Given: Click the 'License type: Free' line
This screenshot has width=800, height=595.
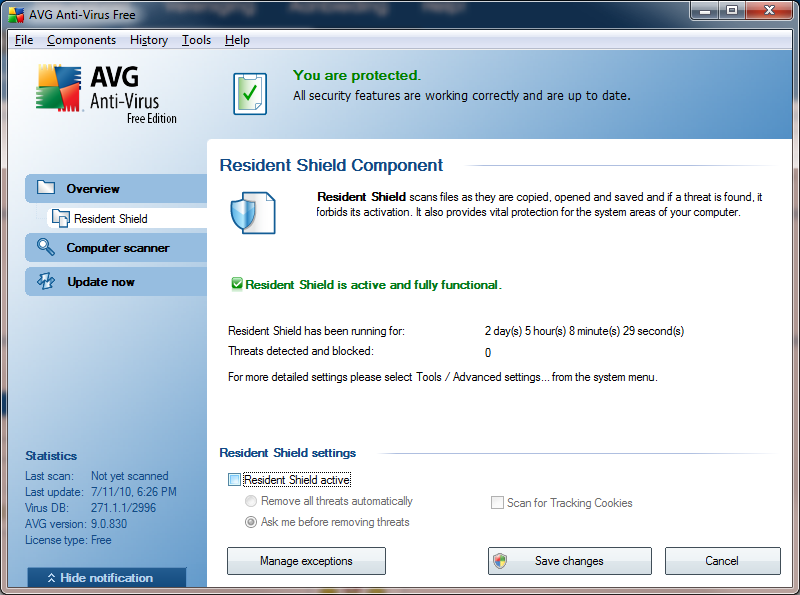Looking at the screenshot, I should (x=68, y=540).
